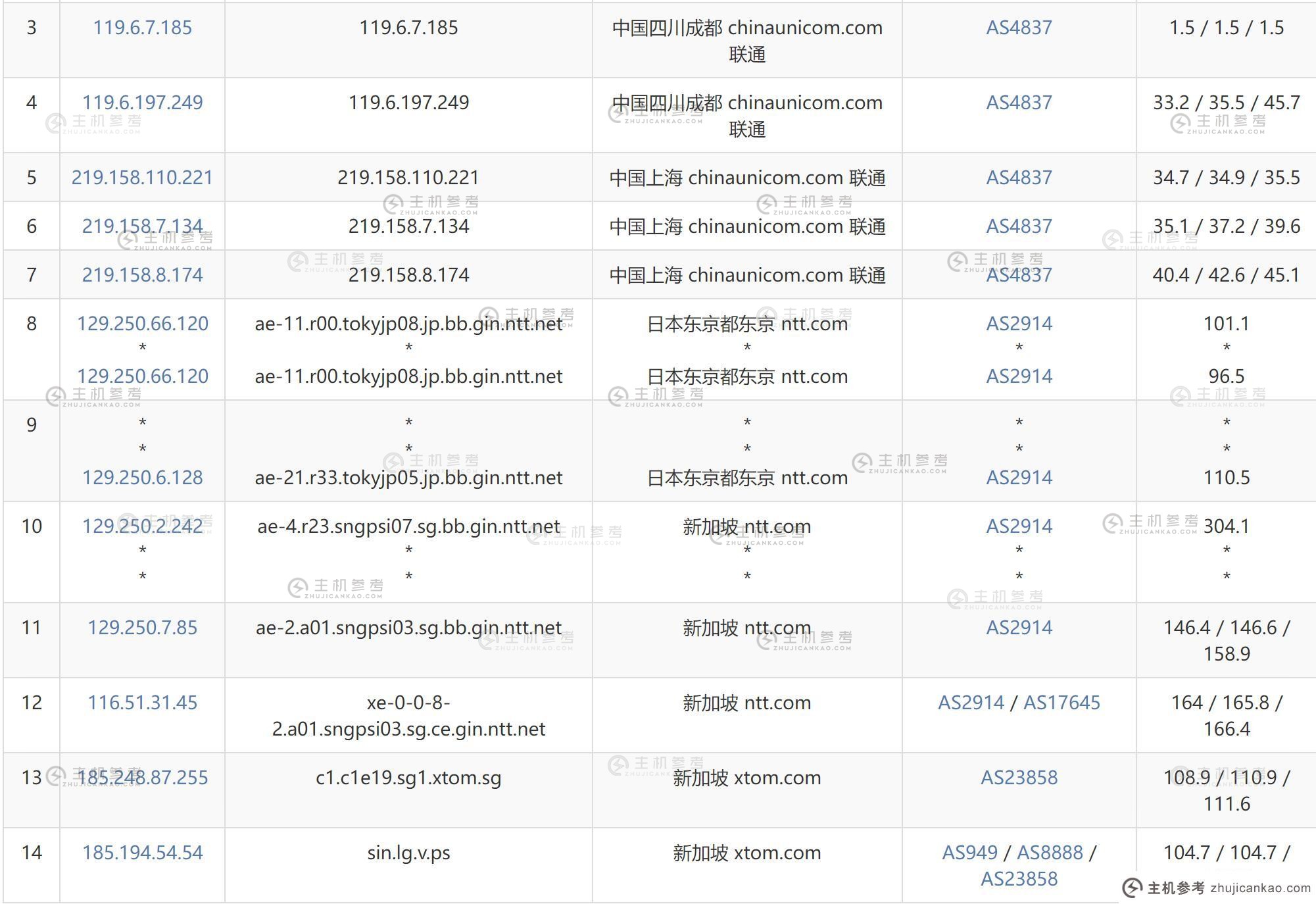Click AS2914 in hop 11 row

coord(1019,628)
